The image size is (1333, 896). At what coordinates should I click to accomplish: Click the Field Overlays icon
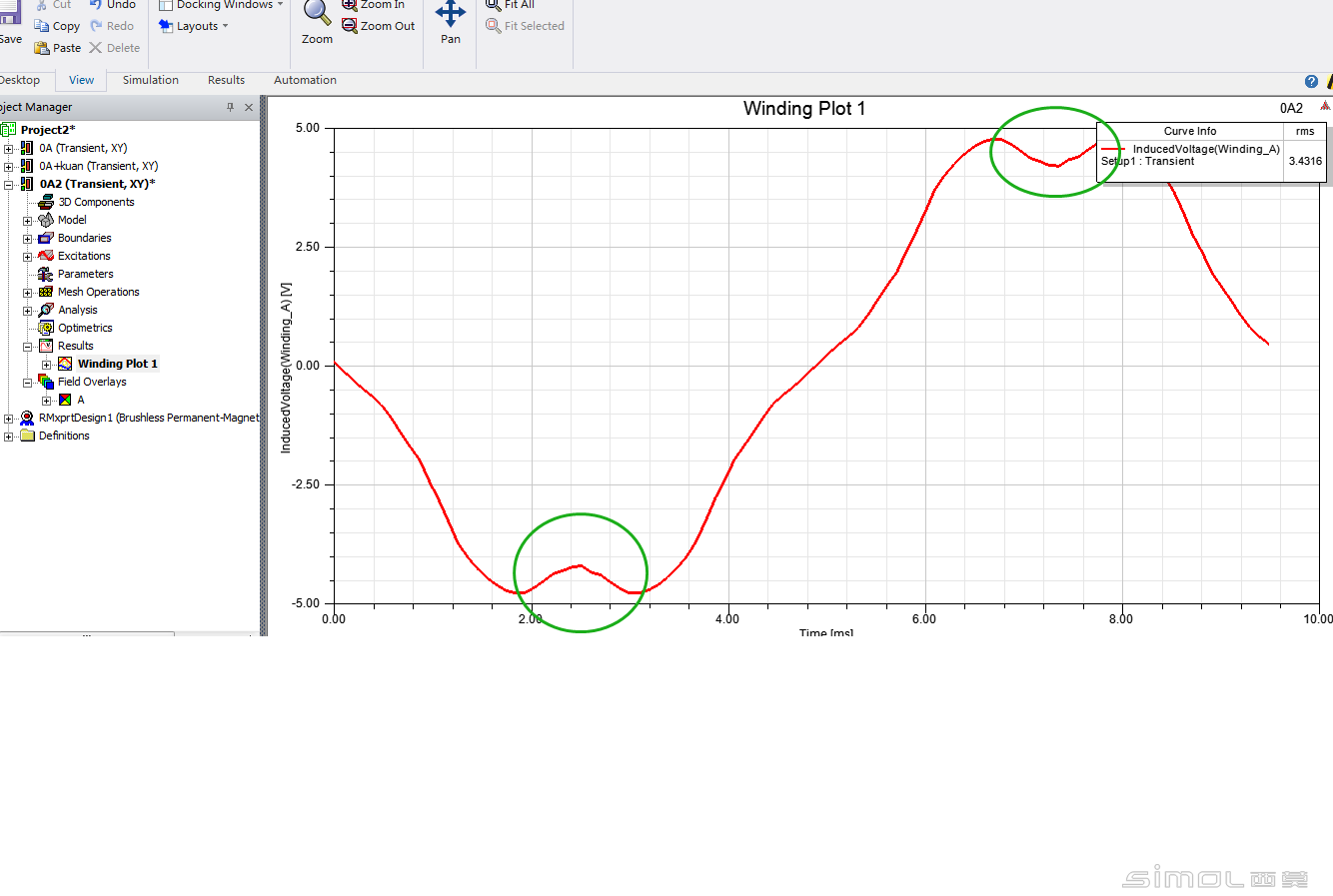[x=46, y=382]
